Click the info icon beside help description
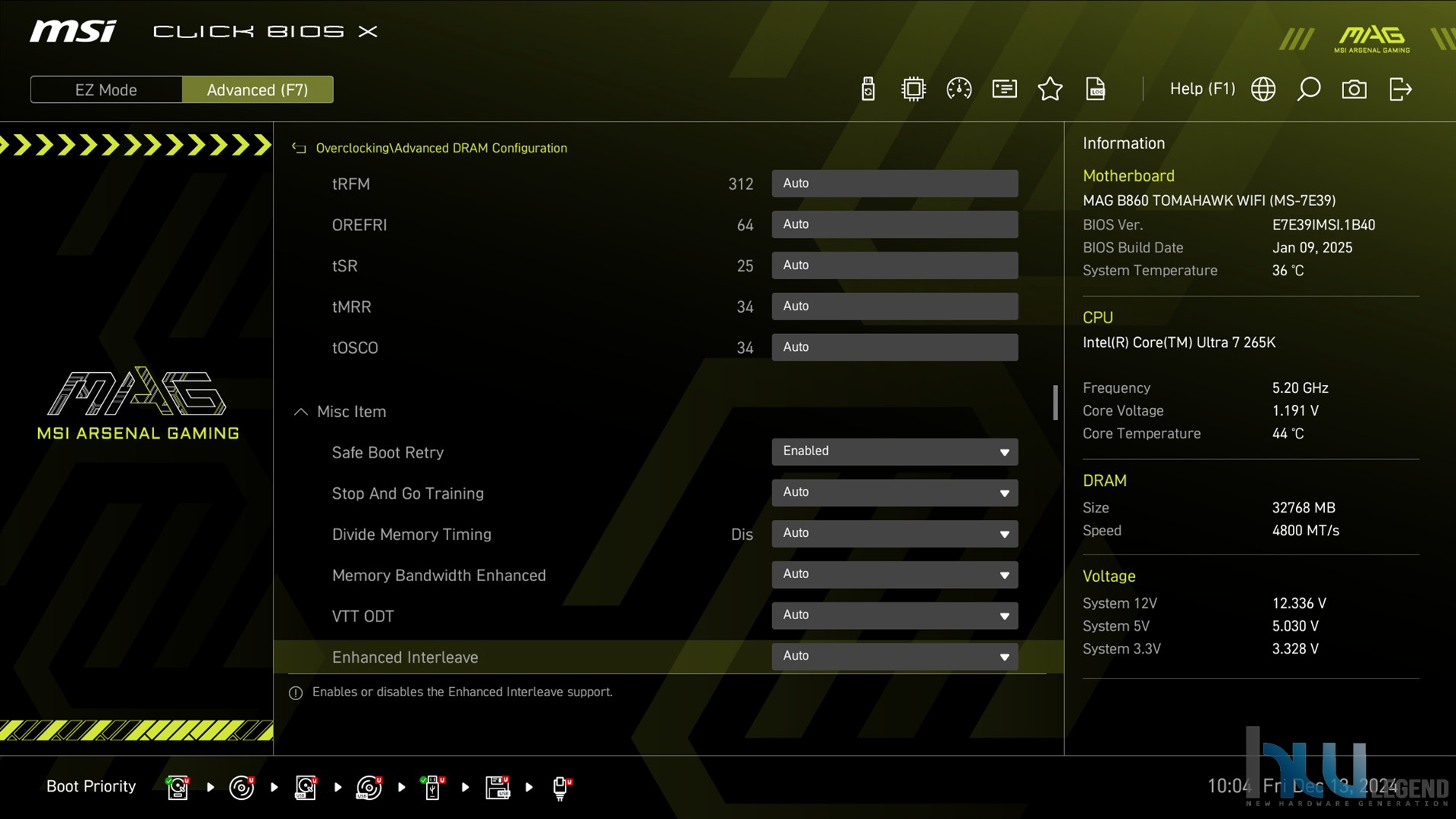 pos(296,693)
